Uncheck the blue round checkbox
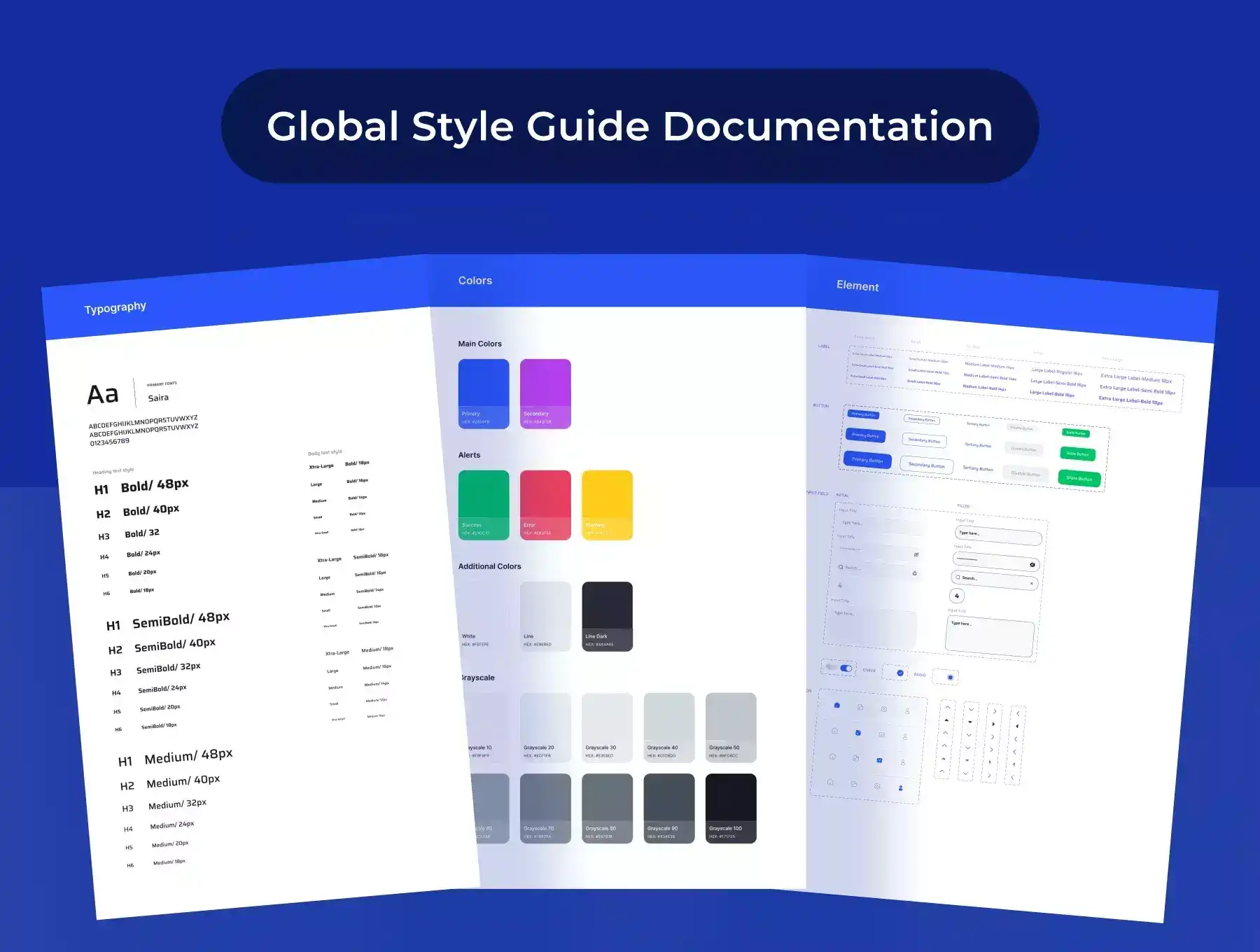This screenshot has width=1260, height=952. tap(900, 673)
